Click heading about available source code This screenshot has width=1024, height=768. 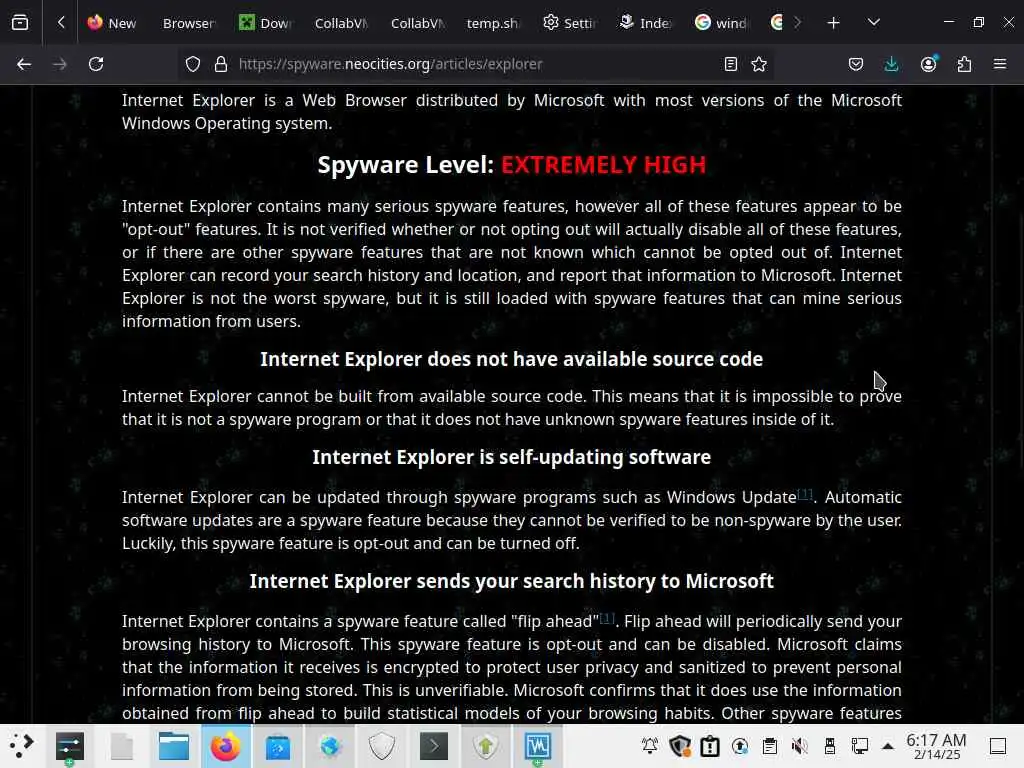(x=511, y=359)
